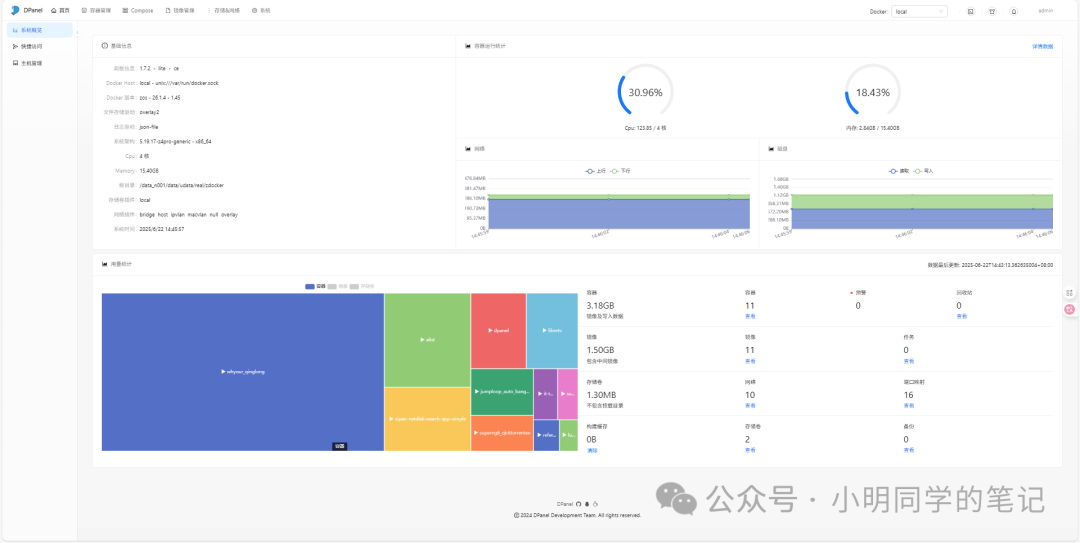Click Docker Host value unix:///var/run/docker.sock
Viewport: 1080px width, 543px height.
(x=178, y=83)
